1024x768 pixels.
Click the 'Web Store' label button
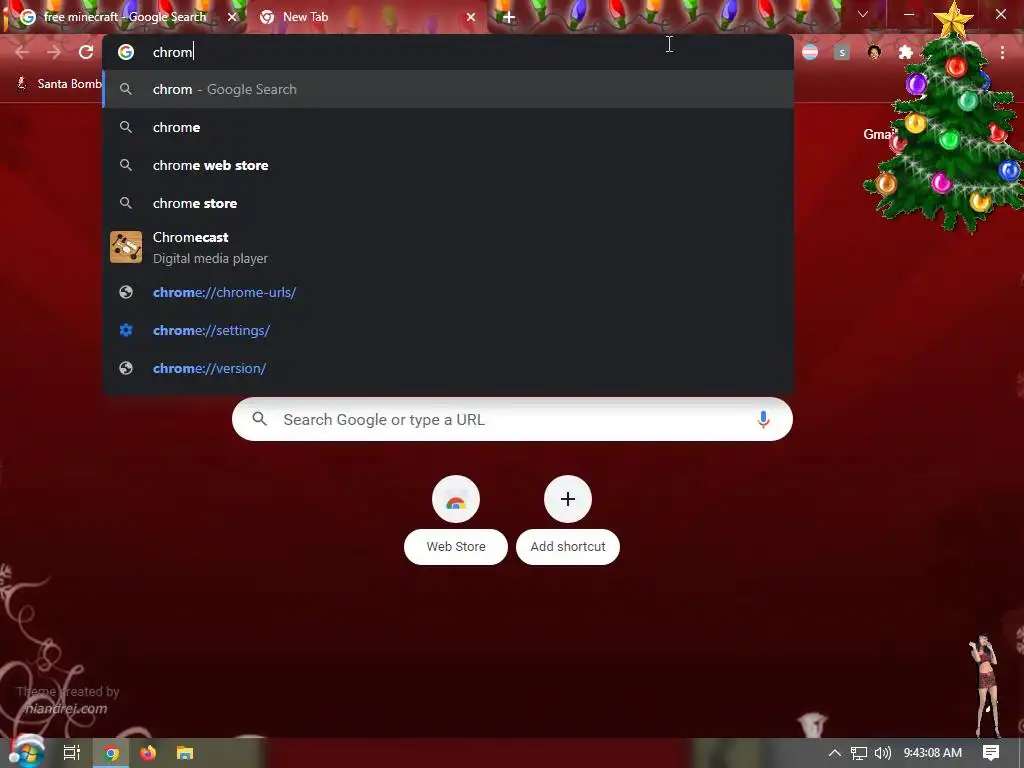pos(456,547)
